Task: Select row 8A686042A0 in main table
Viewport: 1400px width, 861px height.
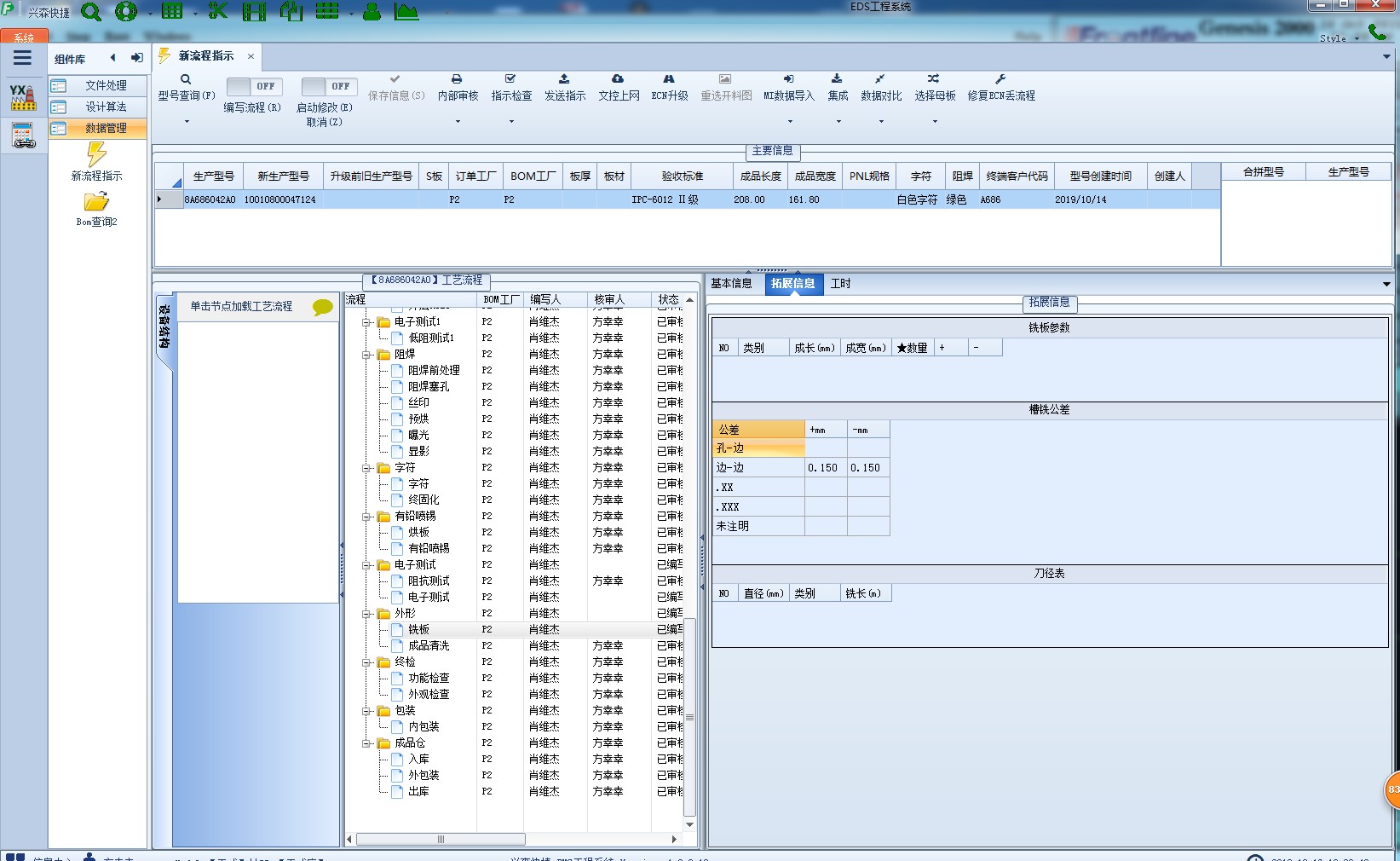Action: 687,199
